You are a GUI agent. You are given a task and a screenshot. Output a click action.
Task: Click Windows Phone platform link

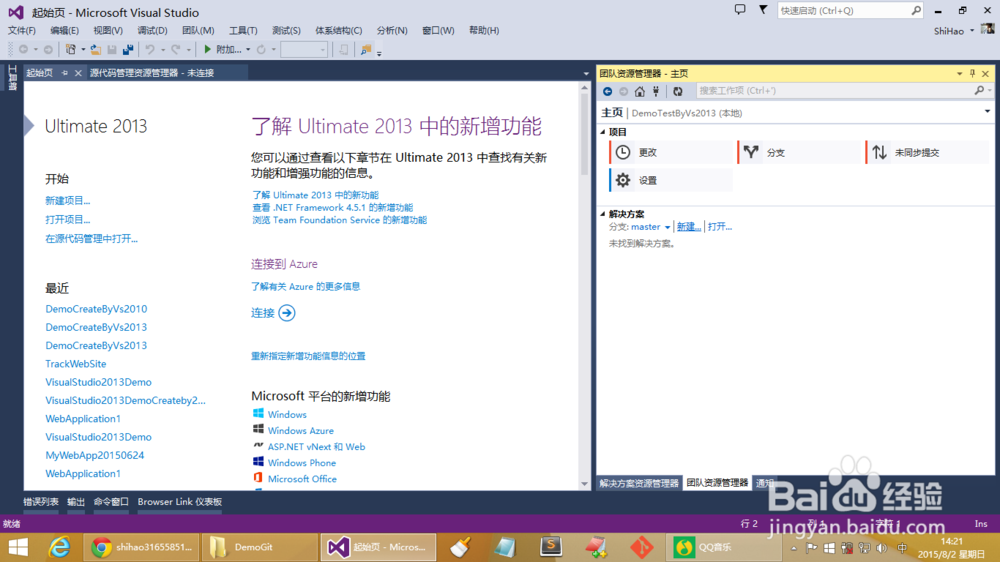(302, 463)
